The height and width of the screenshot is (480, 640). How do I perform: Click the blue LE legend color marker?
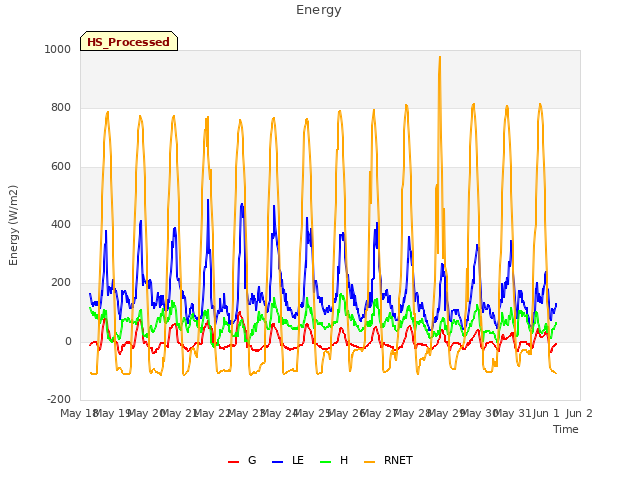(277, 462)
